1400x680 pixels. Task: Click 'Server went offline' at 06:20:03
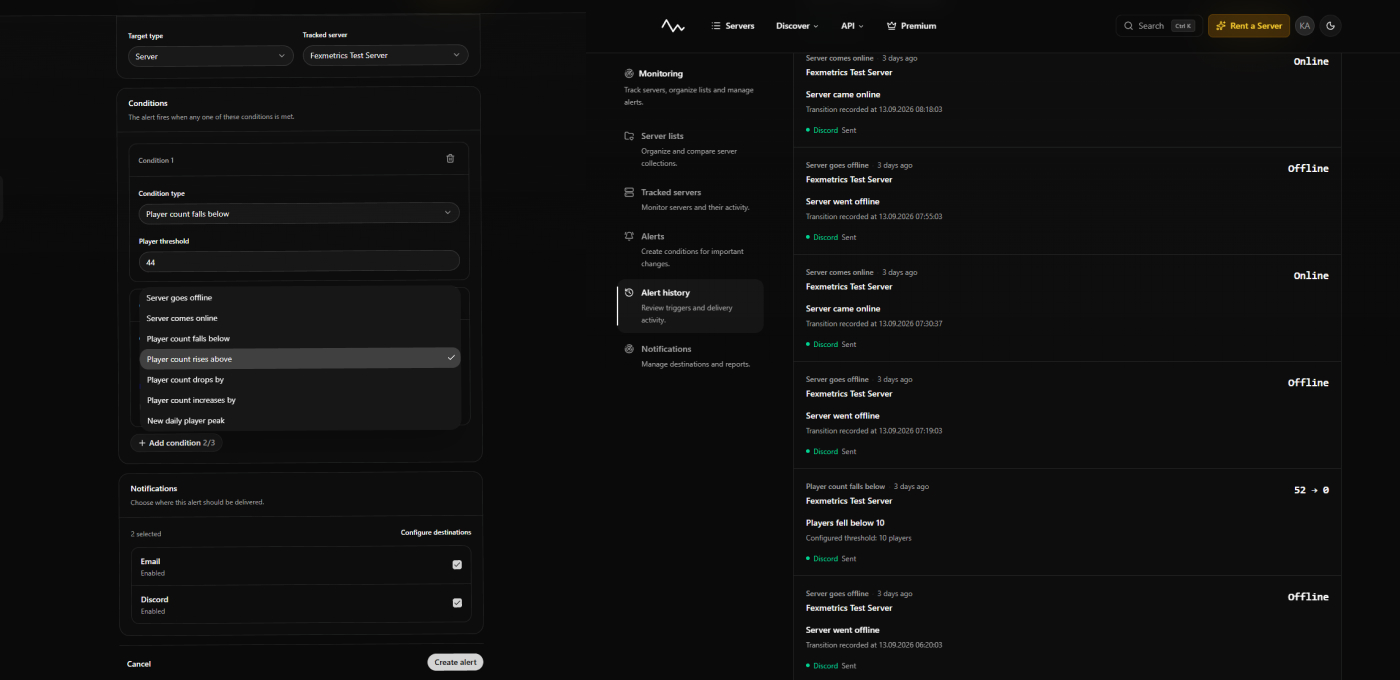pos(843,630)
